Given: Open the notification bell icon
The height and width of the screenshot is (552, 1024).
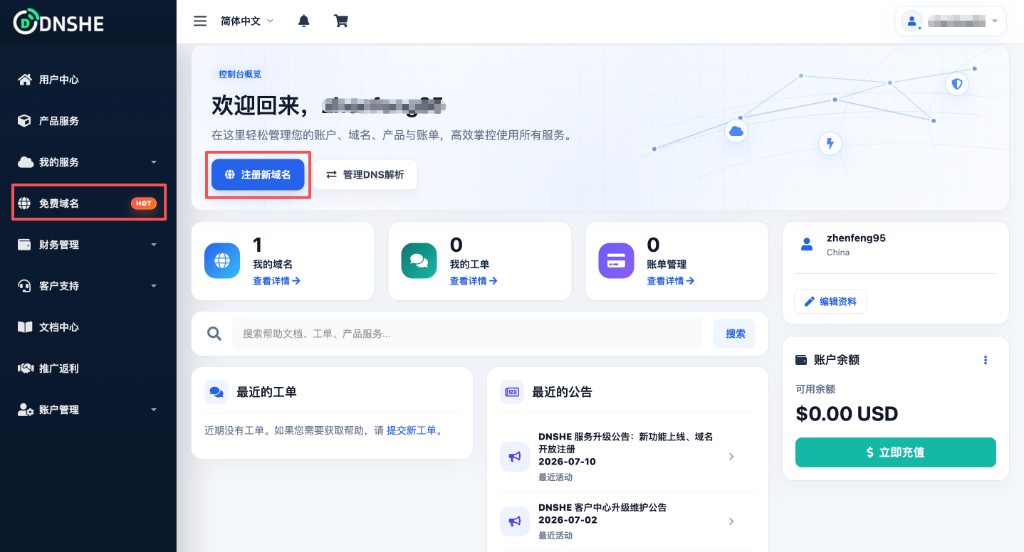Looking at the screenshot, I should (304, 21).
